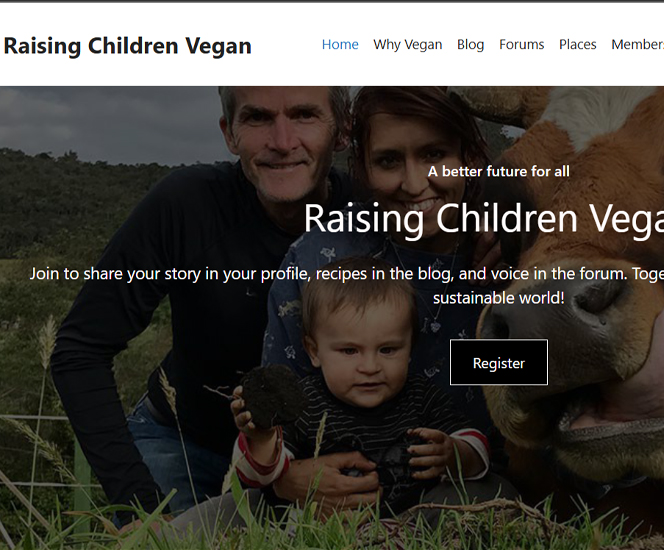Select the 'A better future for all' tagline
This screenshot has height=550, width=664.
click(x=498, y=171)
